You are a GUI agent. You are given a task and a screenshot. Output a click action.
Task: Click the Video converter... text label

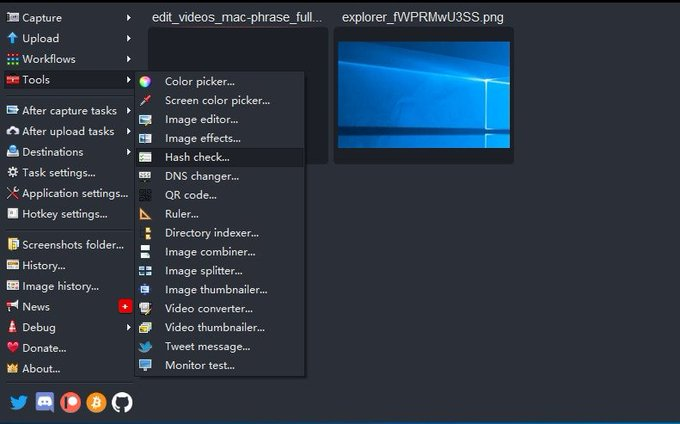[209, 309]
